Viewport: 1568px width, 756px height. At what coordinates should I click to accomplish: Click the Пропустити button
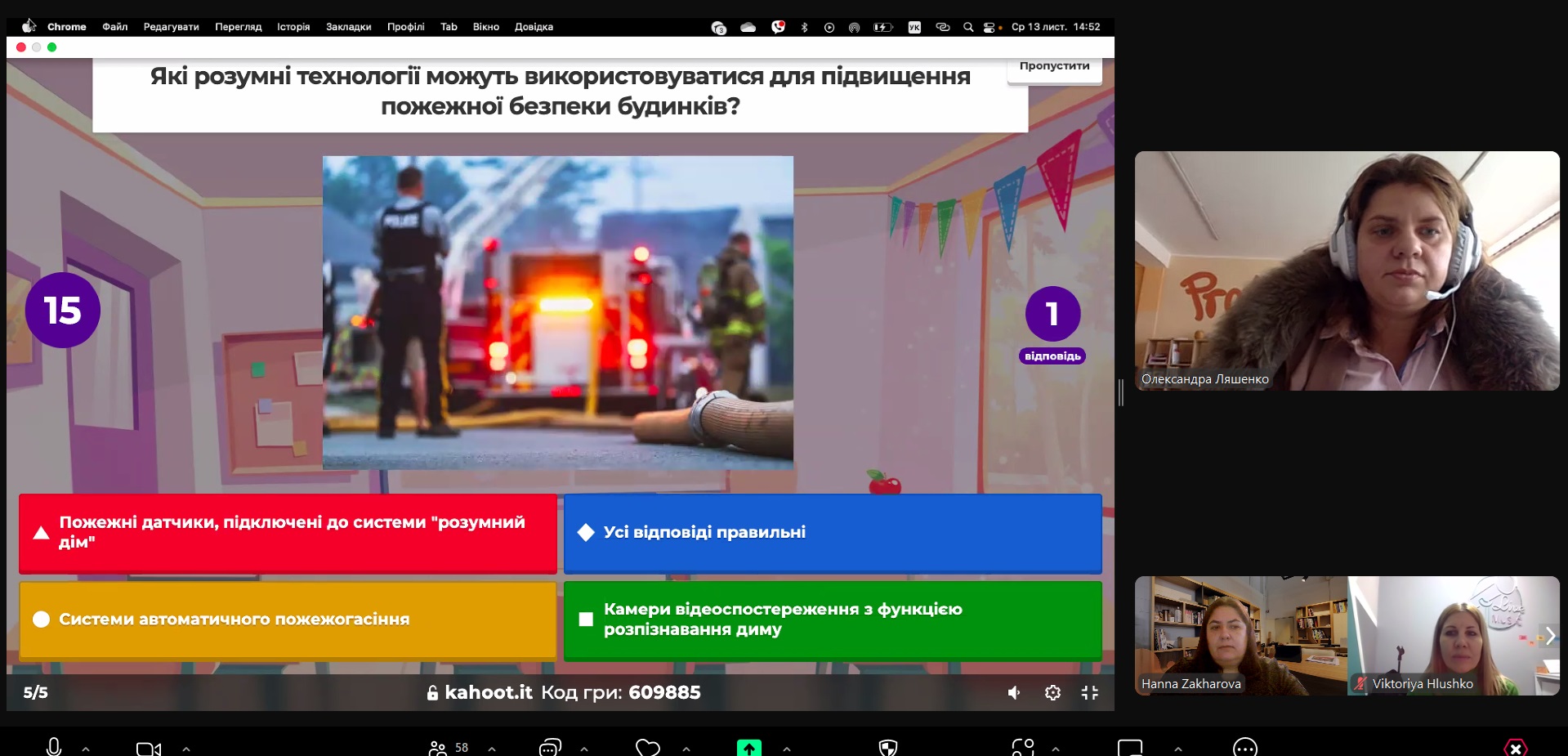tap(1054, 67)
